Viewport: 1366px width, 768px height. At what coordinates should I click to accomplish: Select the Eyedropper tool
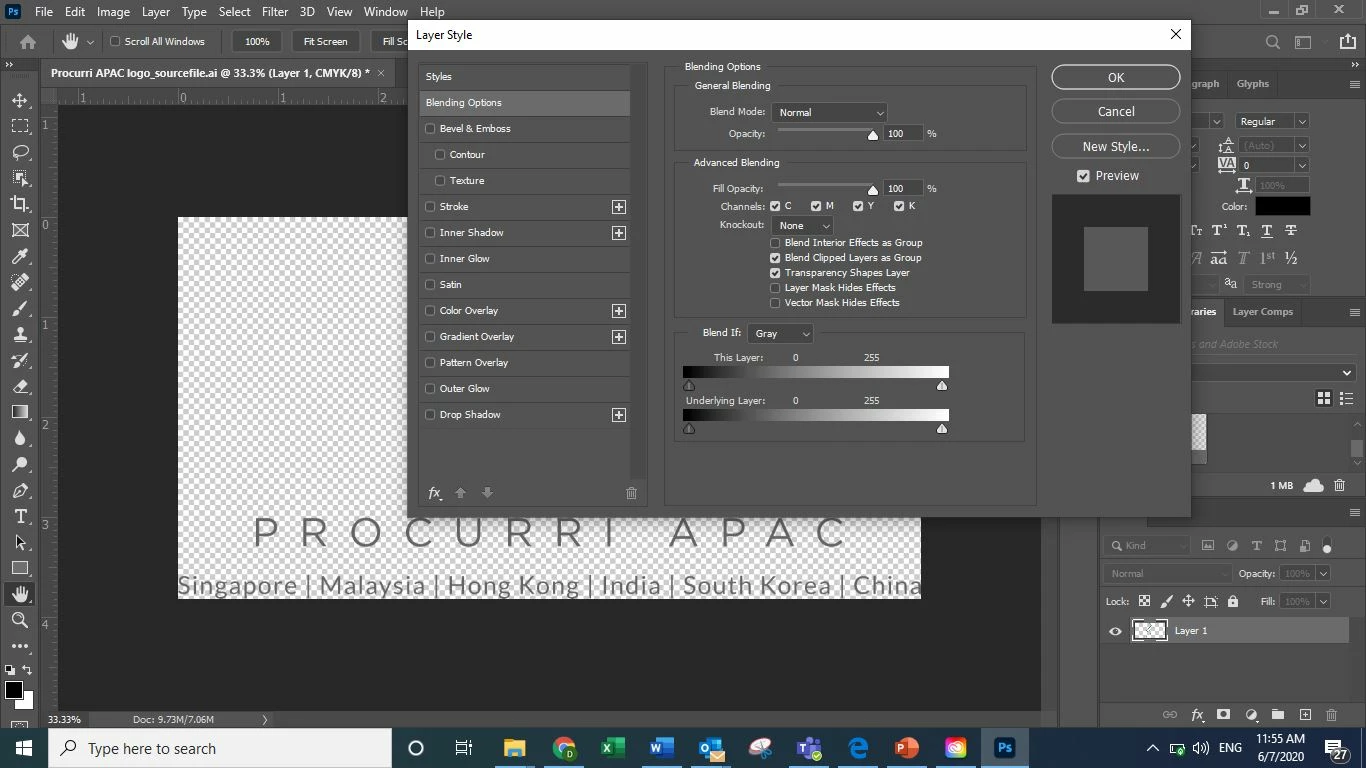point(20,256)
